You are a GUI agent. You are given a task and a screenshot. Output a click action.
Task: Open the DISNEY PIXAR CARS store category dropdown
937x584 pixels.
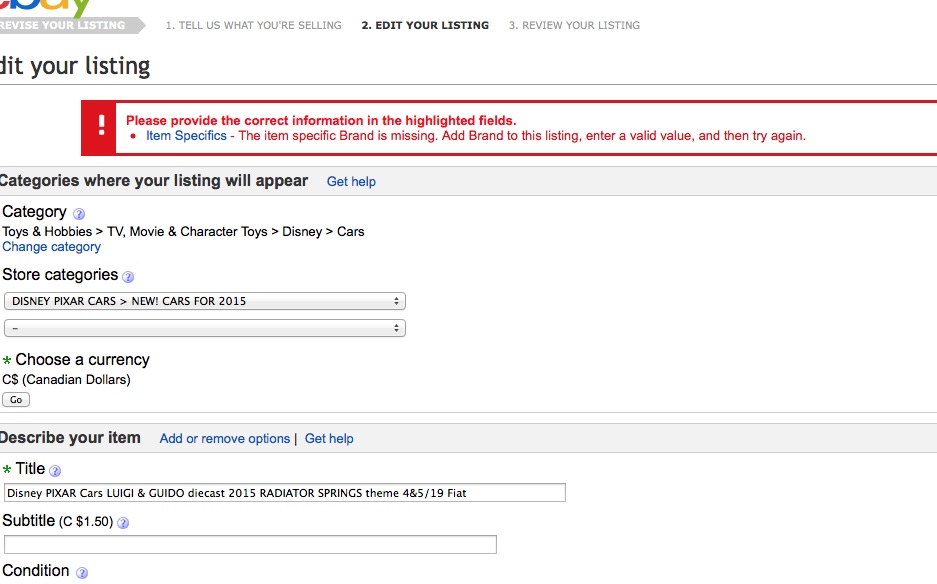[x=205, y=301]
